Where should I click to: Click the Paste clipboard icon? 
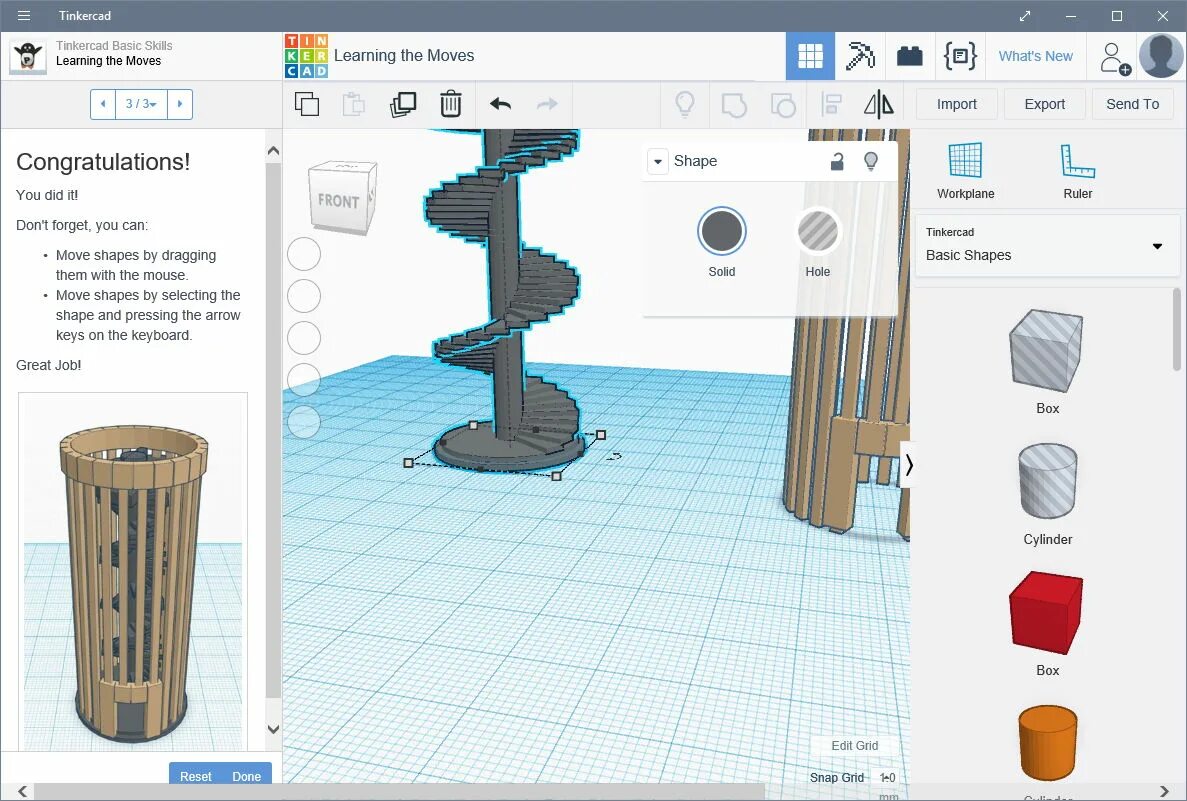click(x=354, y=104)
